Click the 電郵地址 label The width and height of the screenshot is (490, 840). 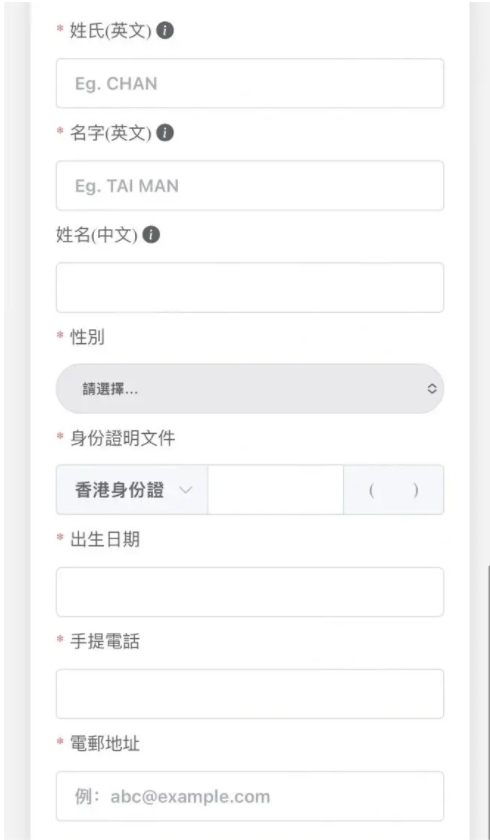[x=104, y=744]
